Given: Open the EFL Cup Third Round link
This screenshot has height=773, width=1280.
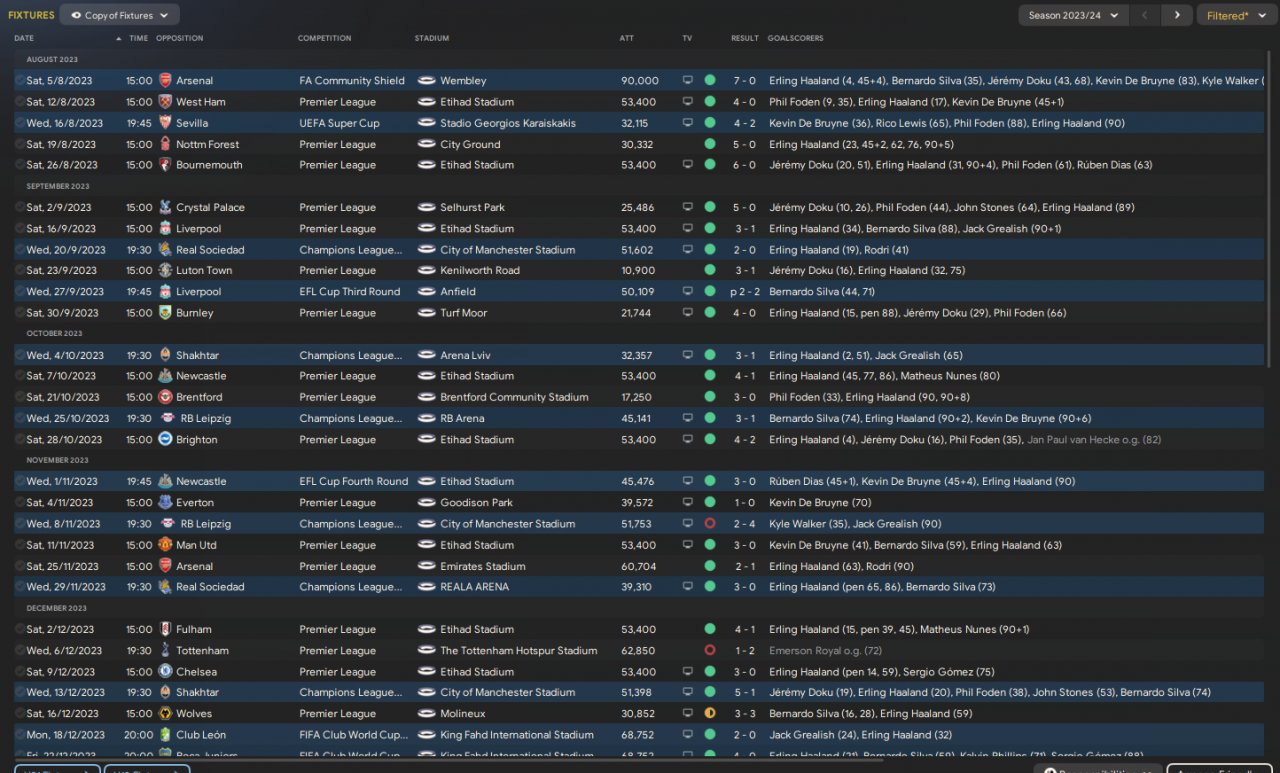Looking at the screenshot, I should [x=349, y=292].
